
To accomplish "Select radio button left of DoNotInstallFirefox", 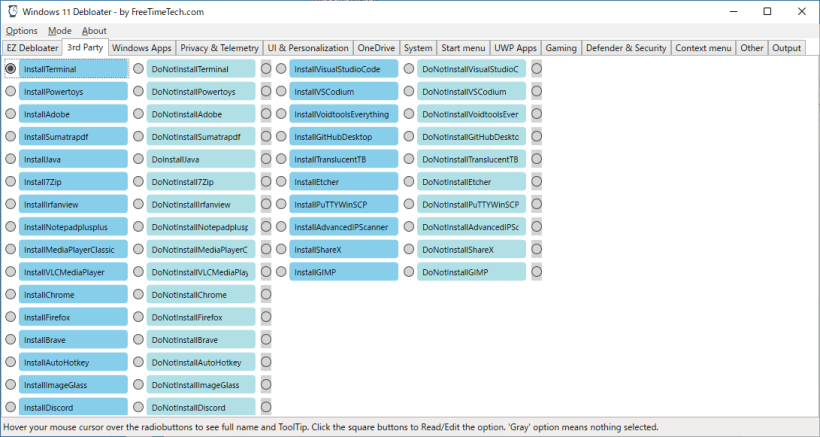I will 138,317.
